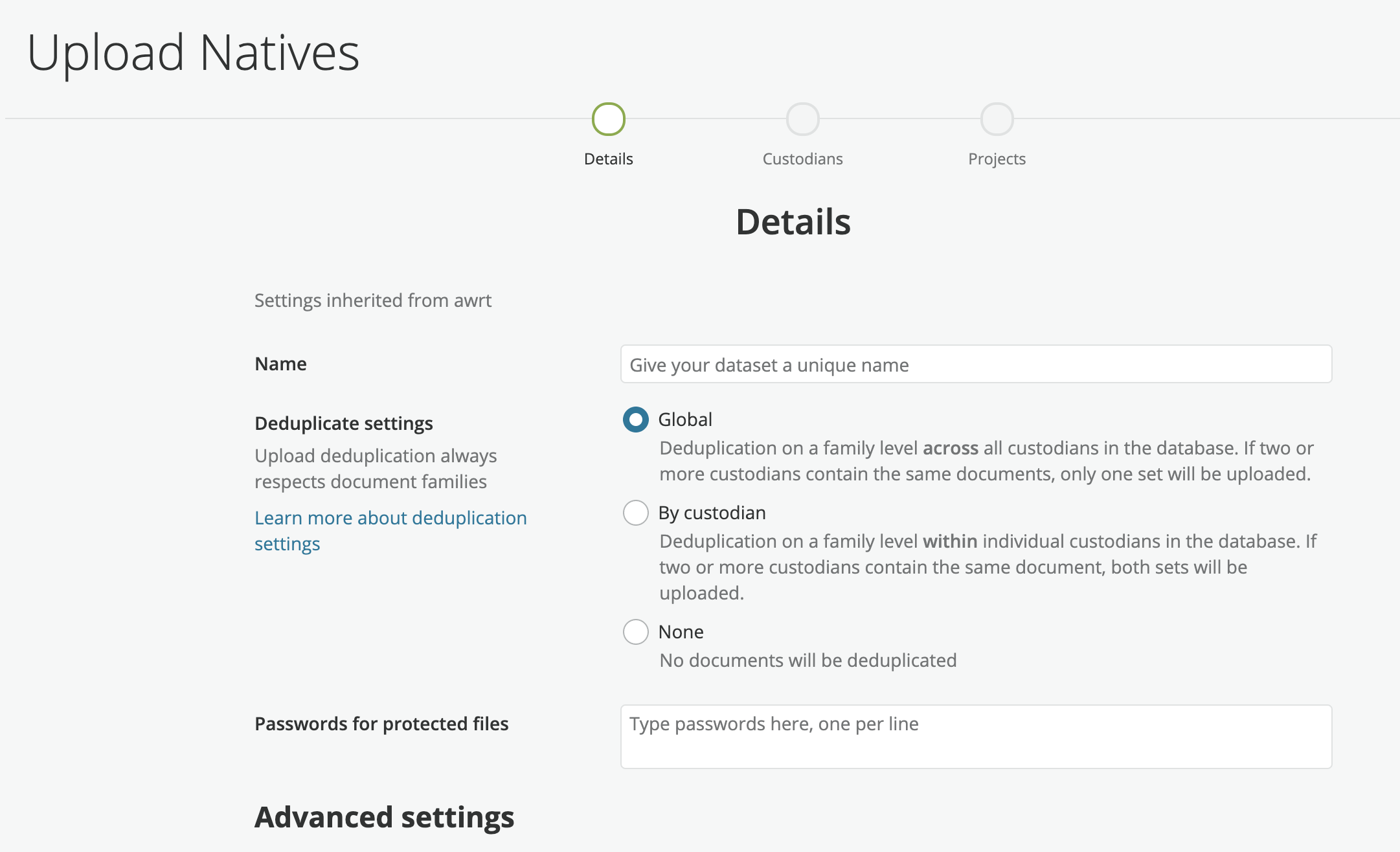Viewport: 1400px width, 852px height.
Task: Go to the Custodians step circle
Action: (802, 119)
